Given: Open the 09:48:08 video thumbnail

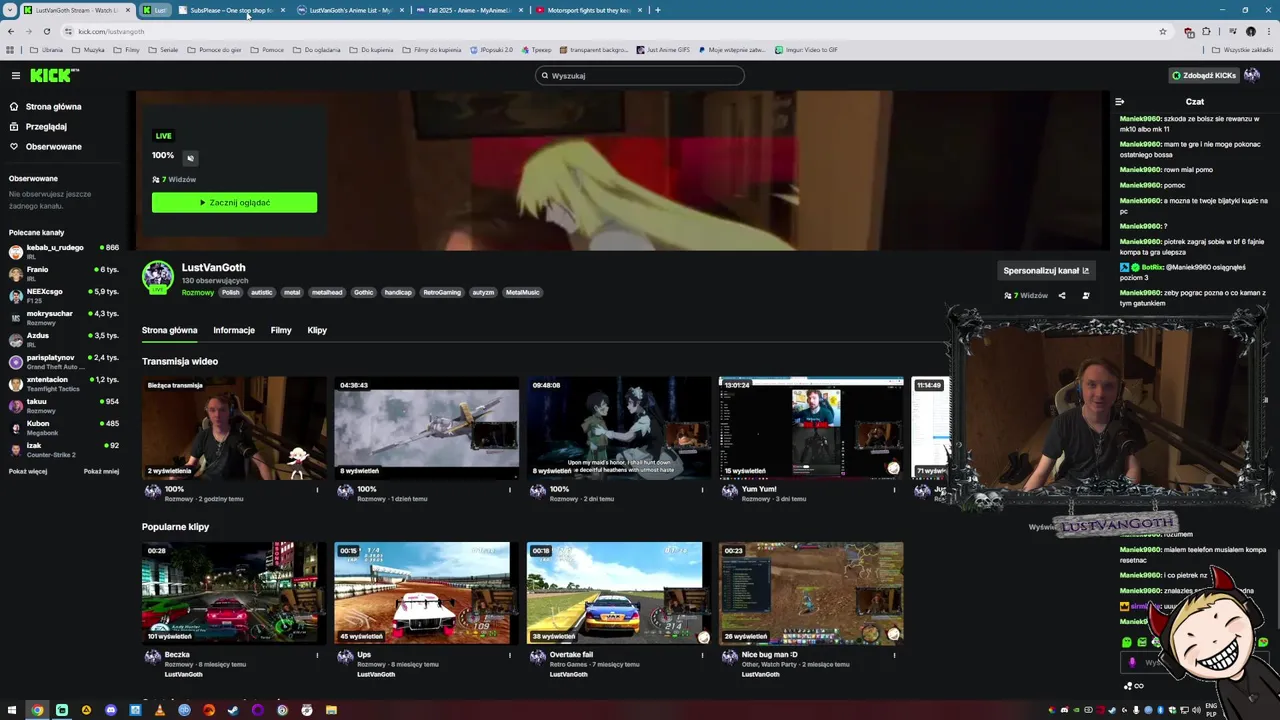Looking at the screenshot, I should (x=619, y=428).
